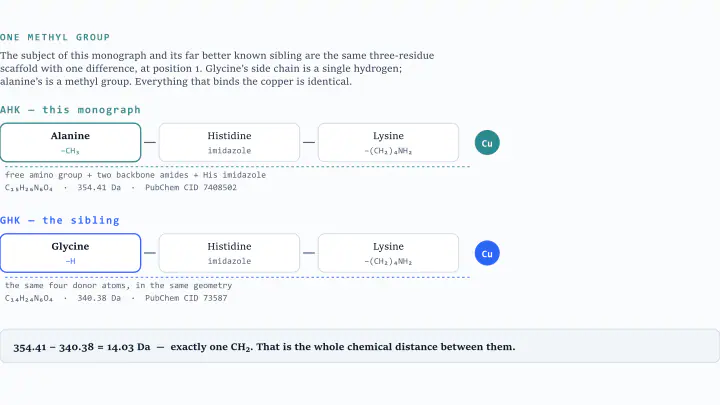This screenshot has height=405, width=720.
Task: Click the Histidine box in AHK row
Action: click(x=229, y=142)
